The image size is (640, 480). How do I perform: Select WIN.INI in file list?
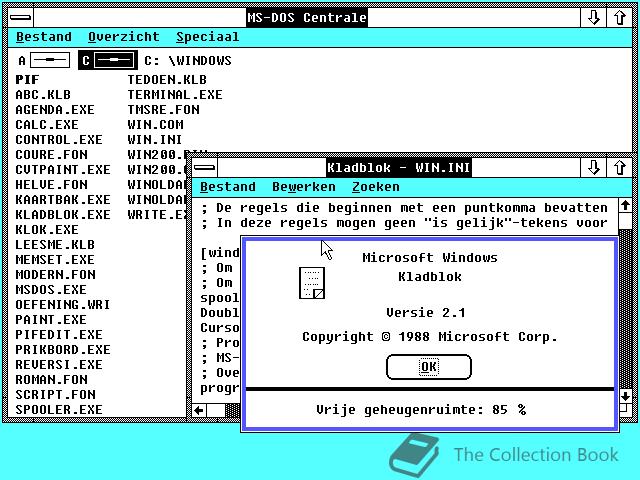pos(154,140)
